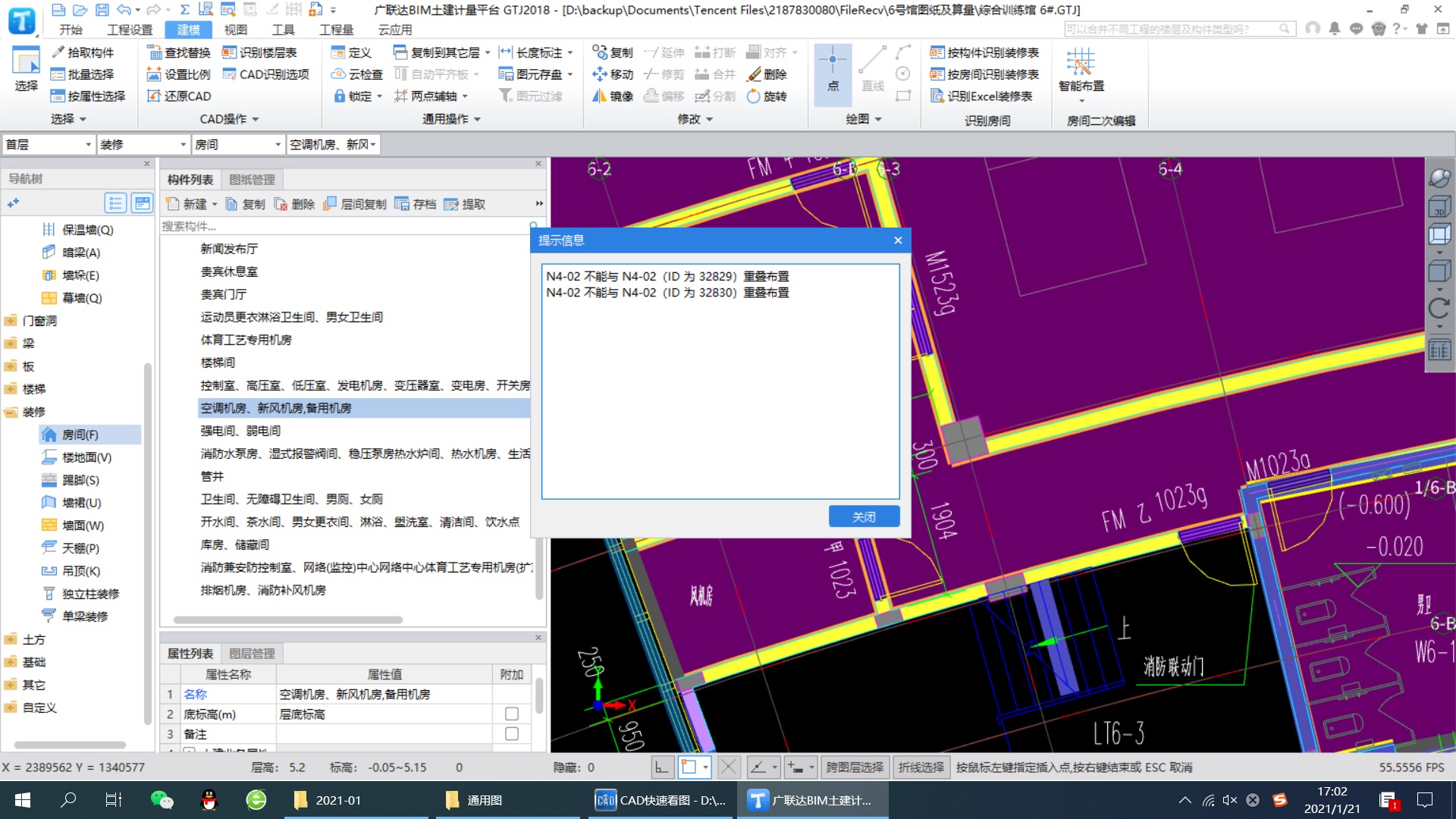Click 识别Excel装修表
This screenshot has height=819, width=1456.
(x=981, y=96)
